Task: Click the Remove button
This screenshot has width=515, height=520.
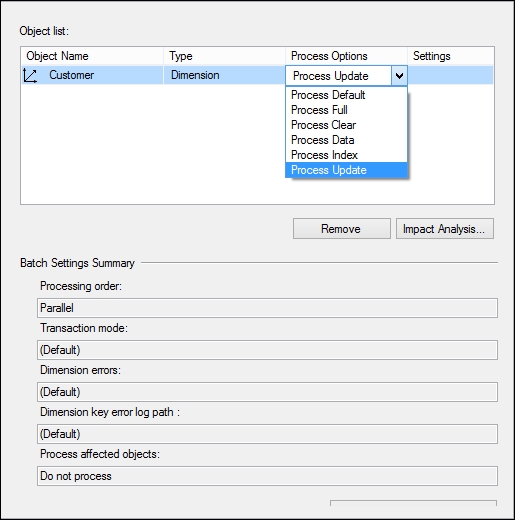Action: coord(342,229)
